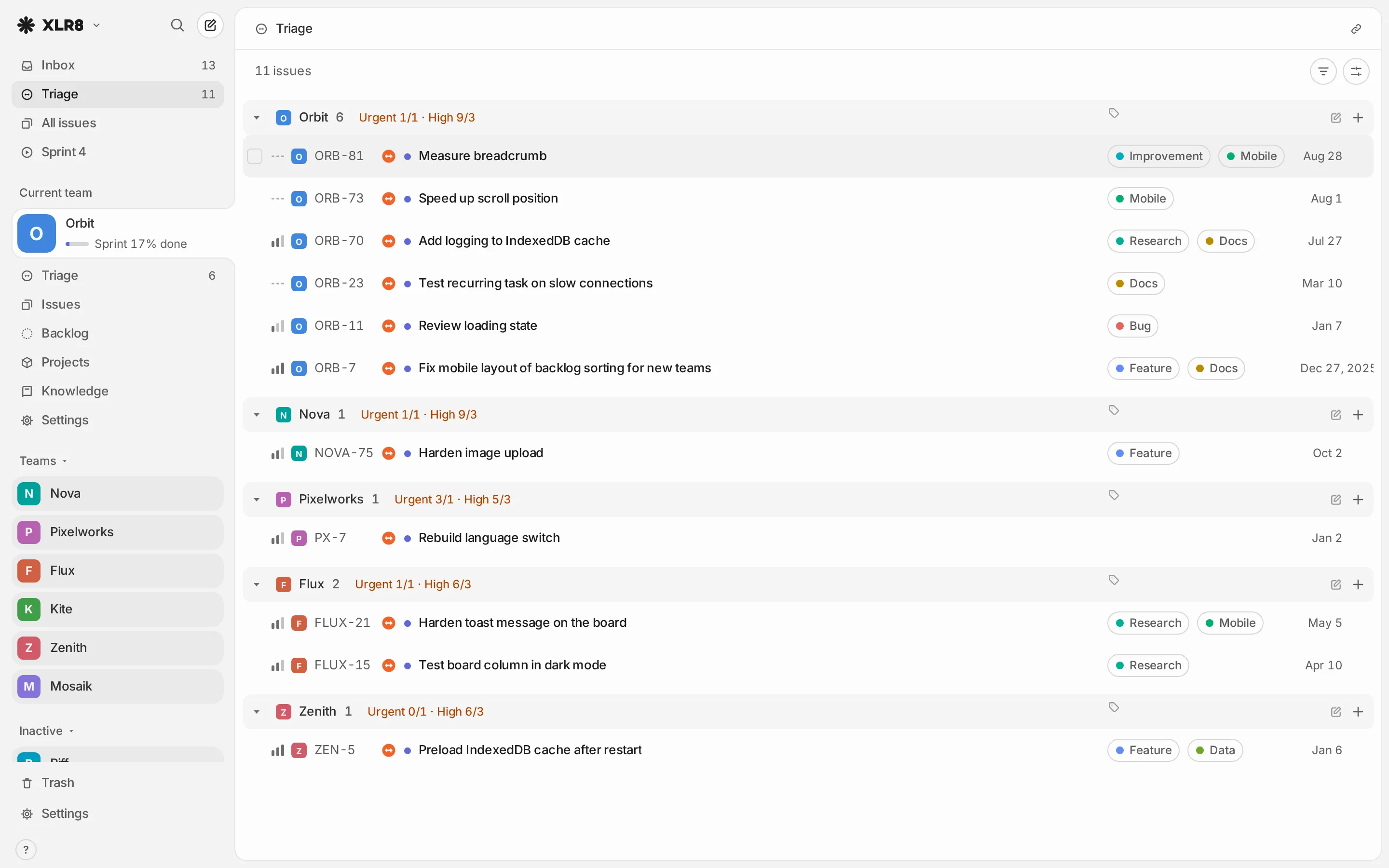This screenshot has width=1389, height=868.
Task: Click no-priority dashes icon on ORB-73
Action: 278,199
